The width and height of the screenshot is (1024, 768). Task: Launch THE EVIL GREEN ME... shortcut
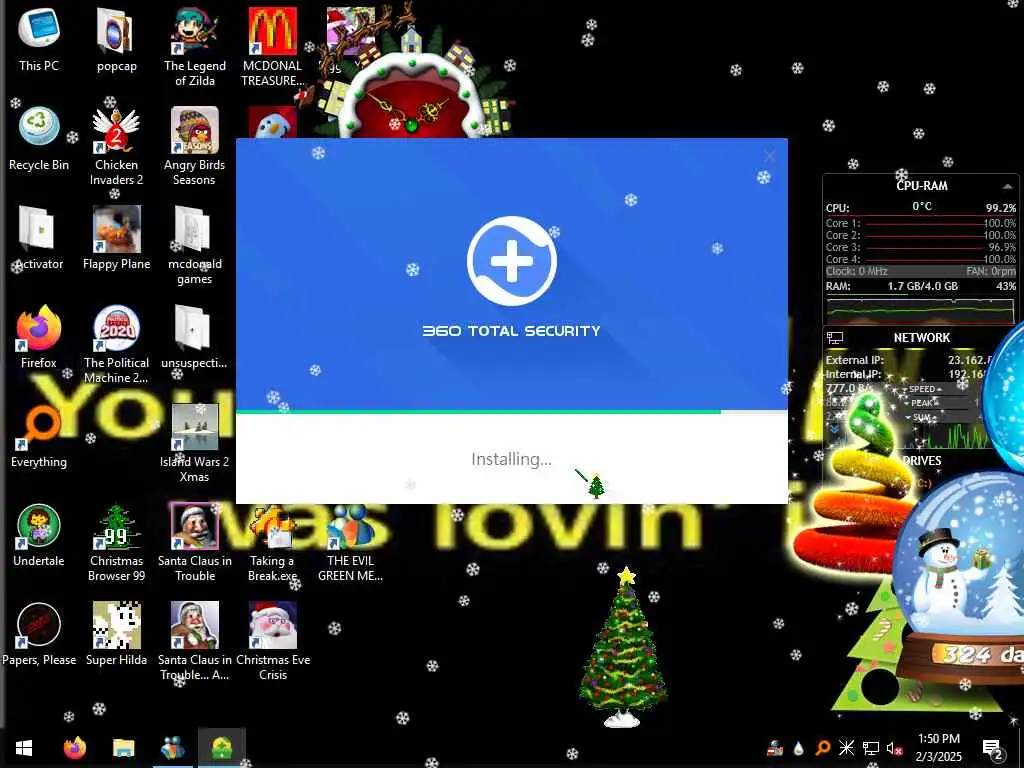coord(350,541)
